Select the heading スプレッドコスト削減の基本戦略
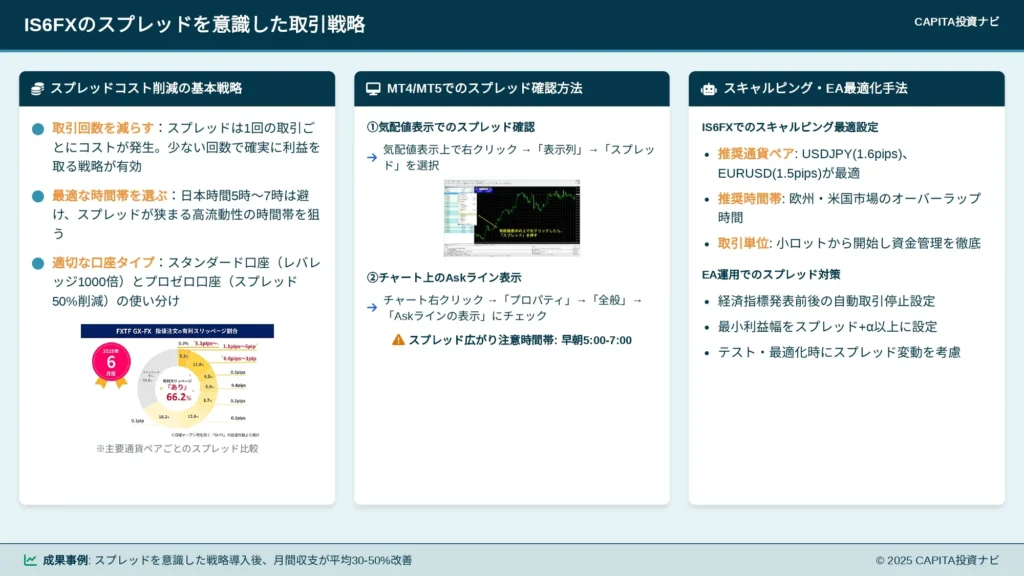The height and width of the screenshot is (576, 1024). tap(146, 89)
